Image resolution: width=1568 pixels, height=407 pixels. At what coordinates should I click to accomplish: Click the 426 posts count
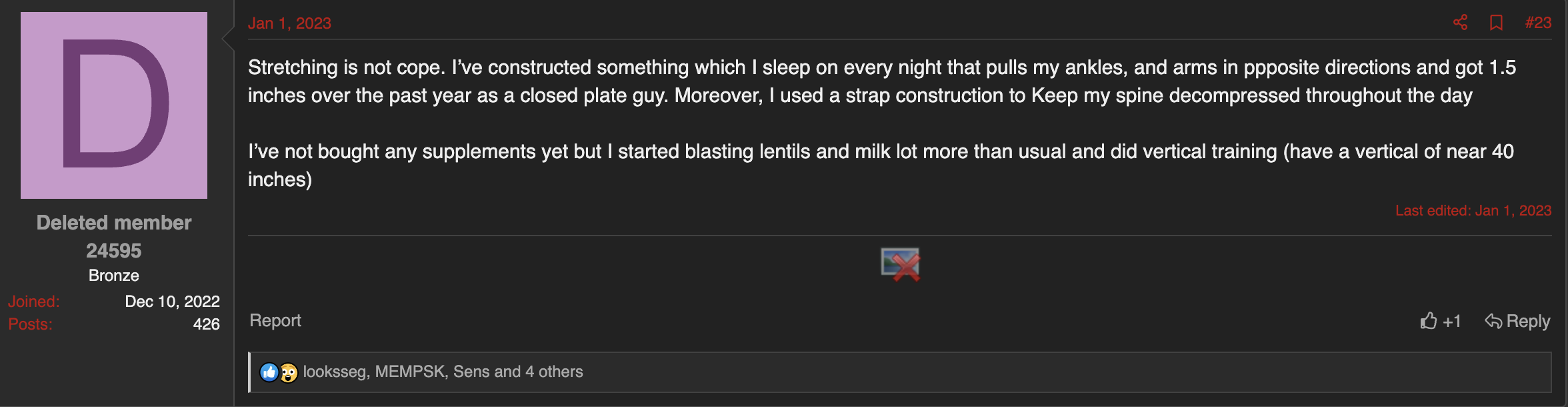206,324
